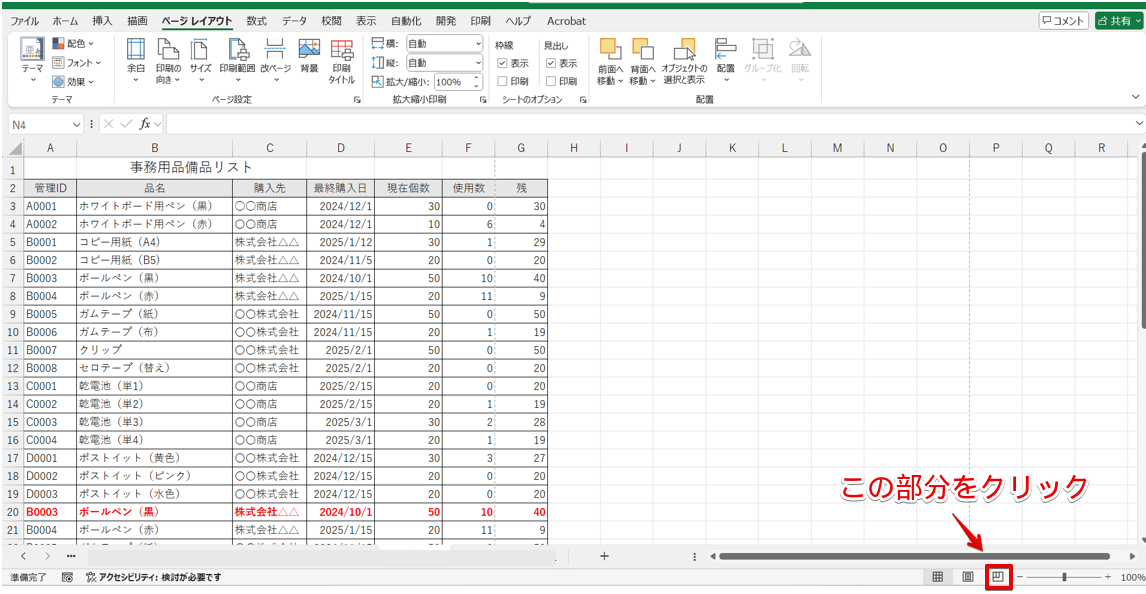
Task: Open the テーマ themes gallery
Action: (x=32, y=58)
